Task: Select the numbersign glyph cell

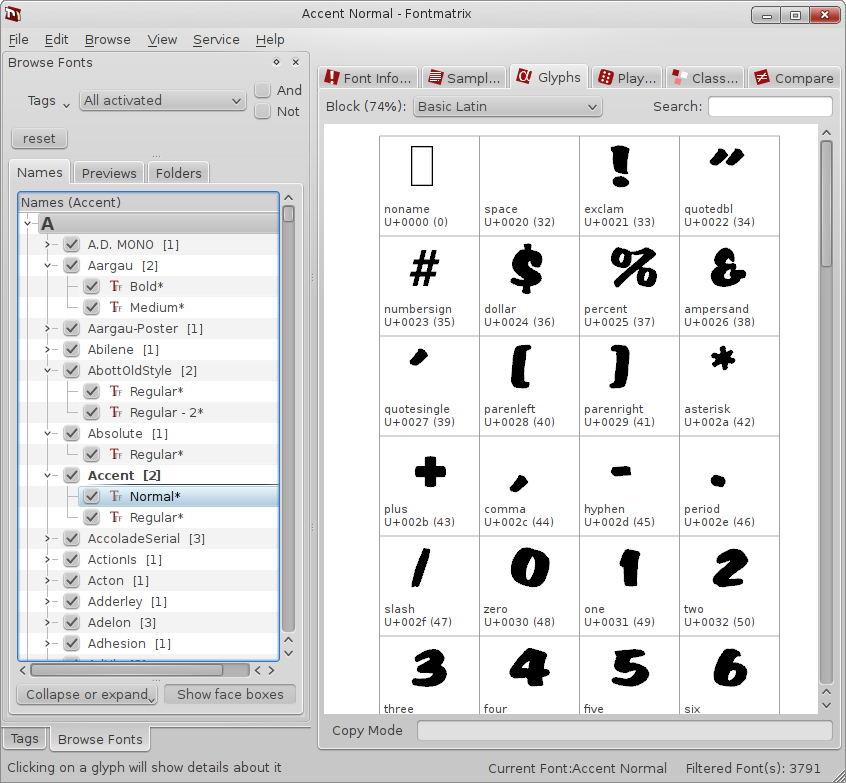Action: 429,286
